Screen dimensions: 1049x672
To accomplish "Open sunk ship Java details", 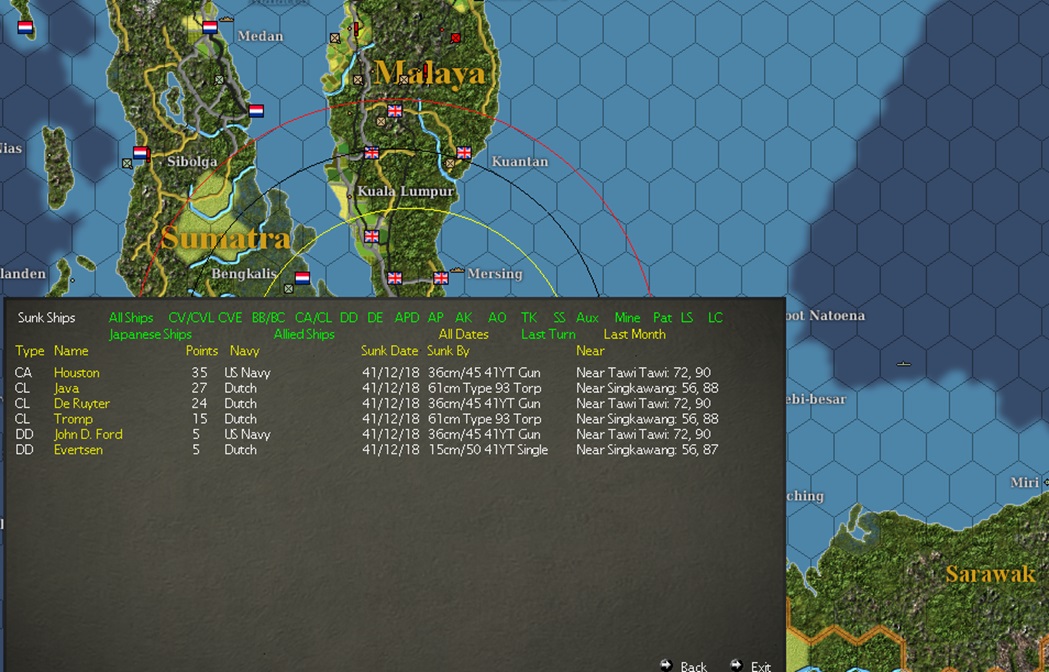I will (x=66, y=388).
